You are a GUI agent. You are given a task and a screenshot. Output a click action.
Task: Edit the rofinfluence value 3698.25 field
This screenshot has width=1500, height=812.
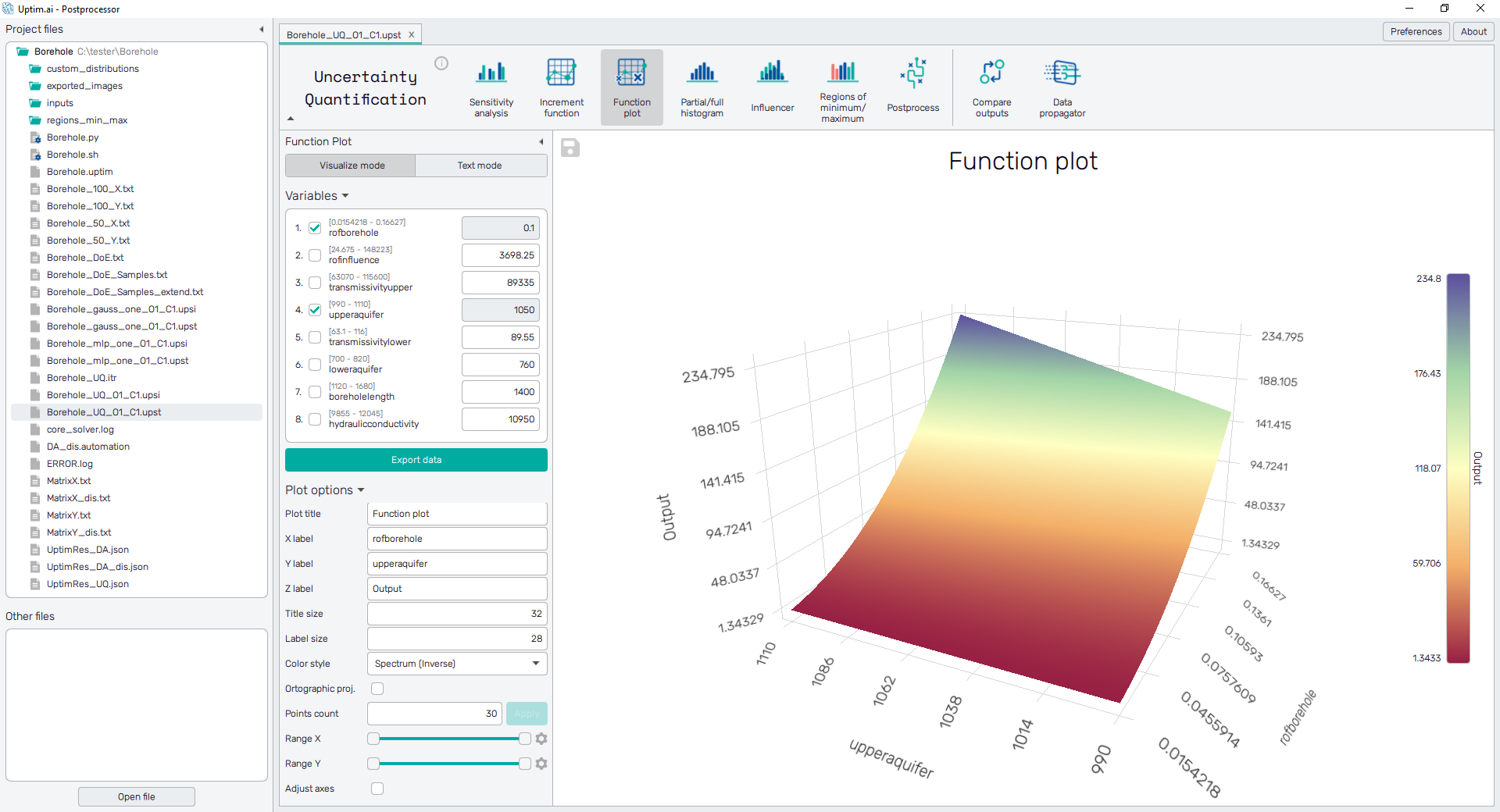(501, 255)
